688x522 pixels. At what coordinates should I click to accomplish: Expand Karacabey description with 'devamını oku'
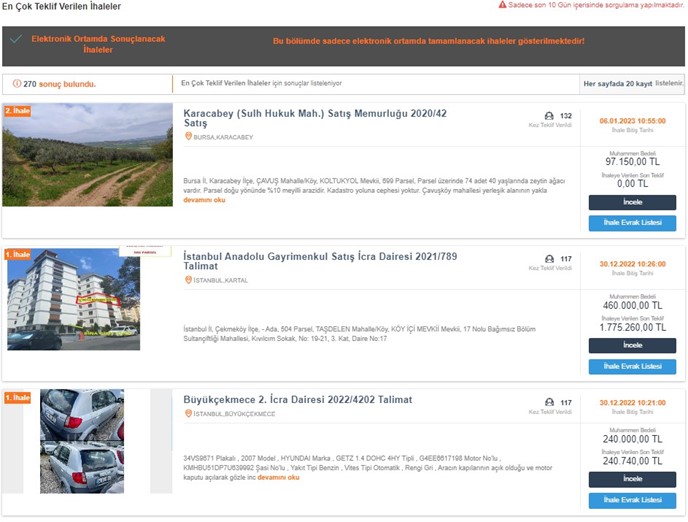(204, 200)
